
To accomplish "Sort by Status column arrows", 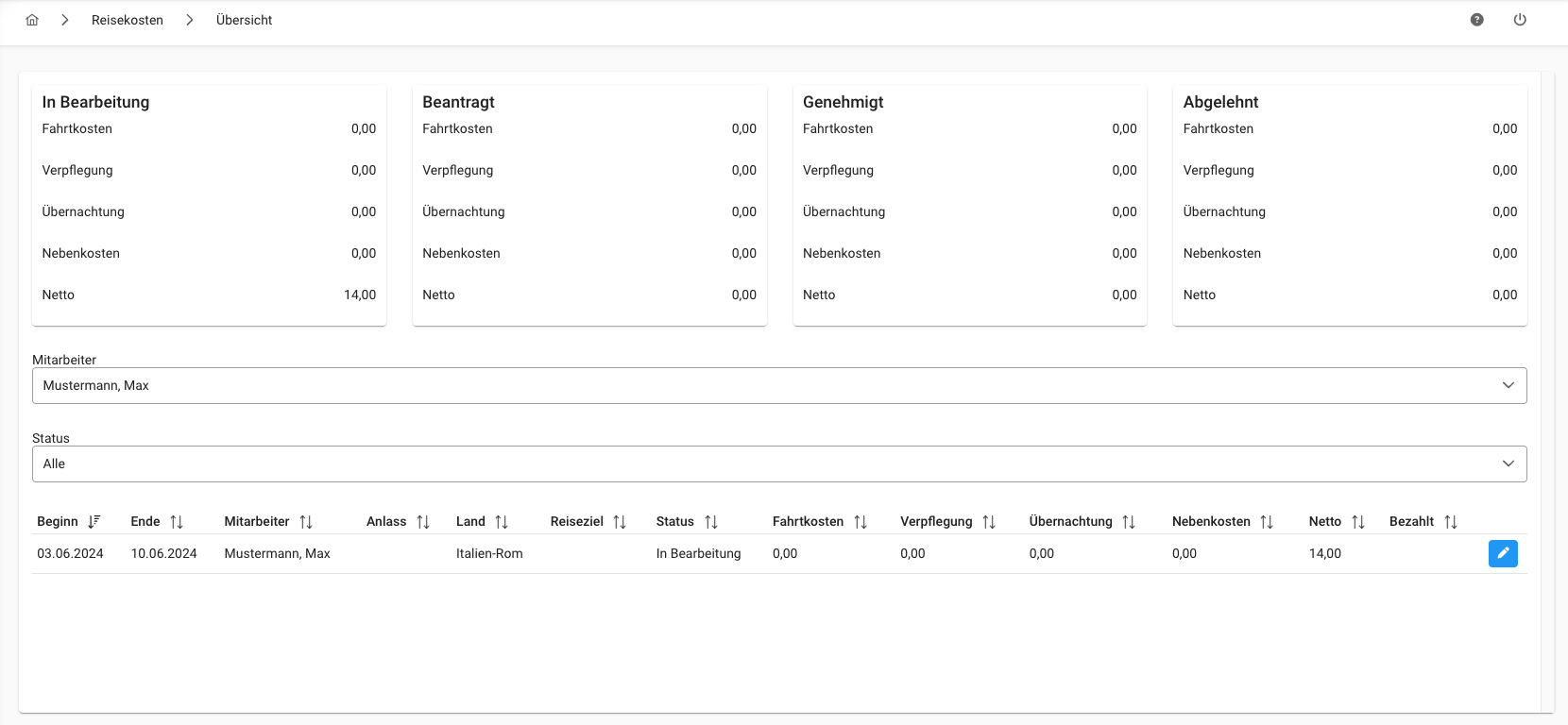I will 711,522.
